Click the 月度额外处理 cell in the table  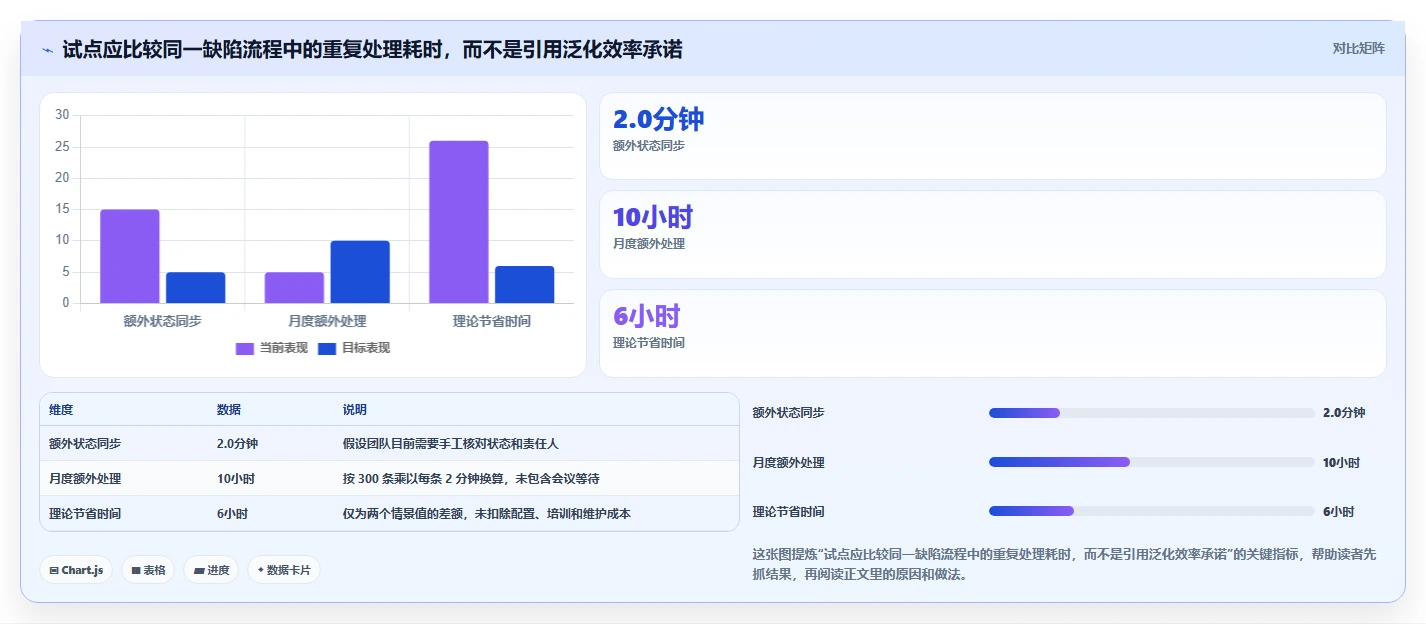pos(85,479)
